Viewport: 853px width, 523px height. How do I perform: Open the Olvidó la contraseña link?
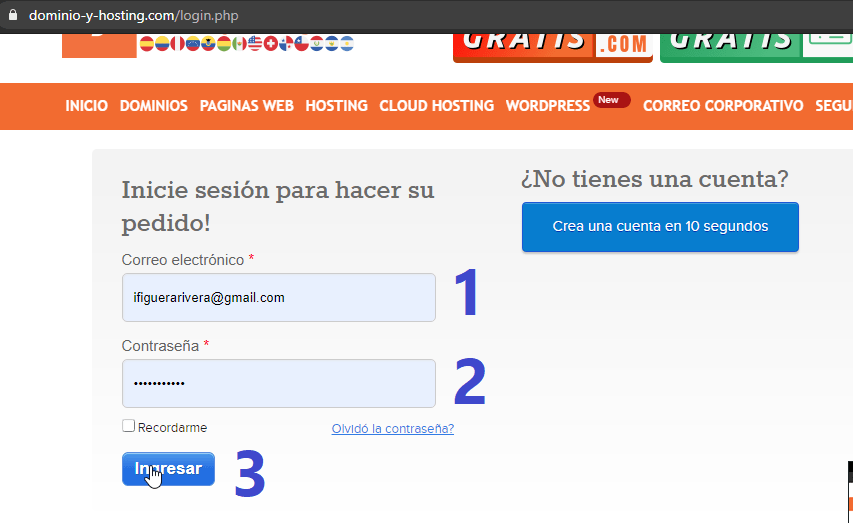tap(393, 429)
